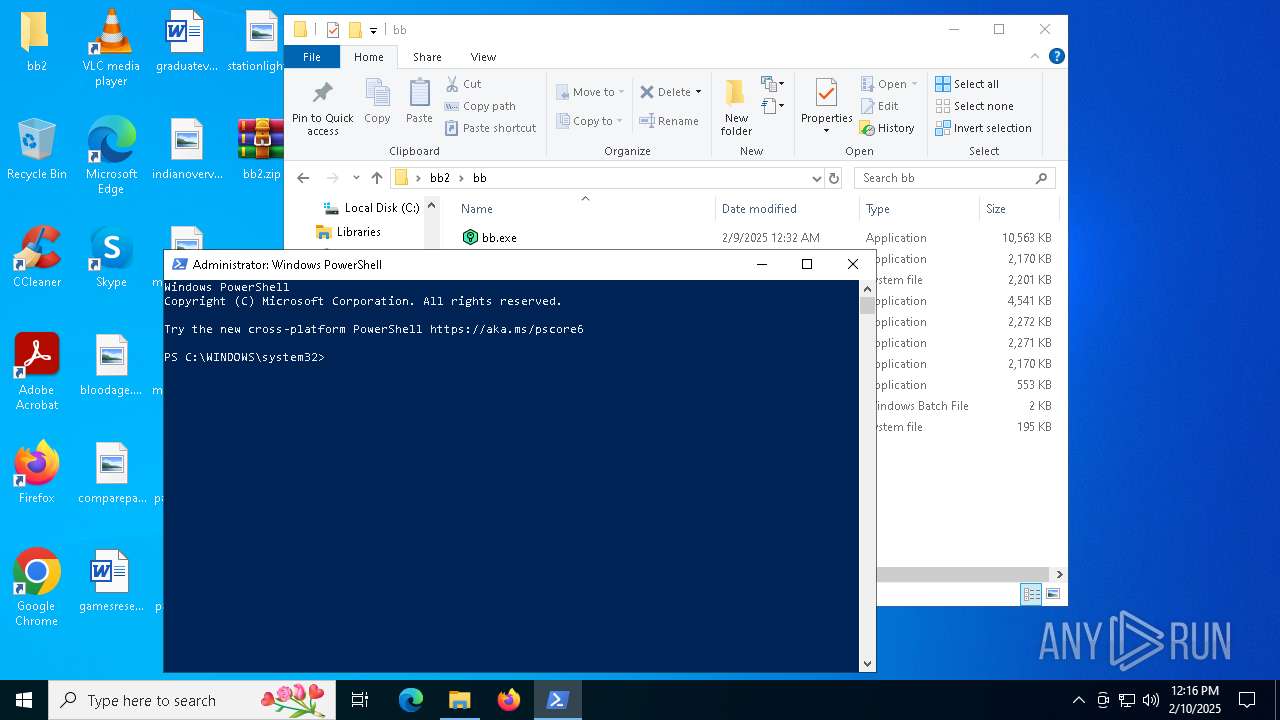Open the Windows Start menu

click(24, 700)
